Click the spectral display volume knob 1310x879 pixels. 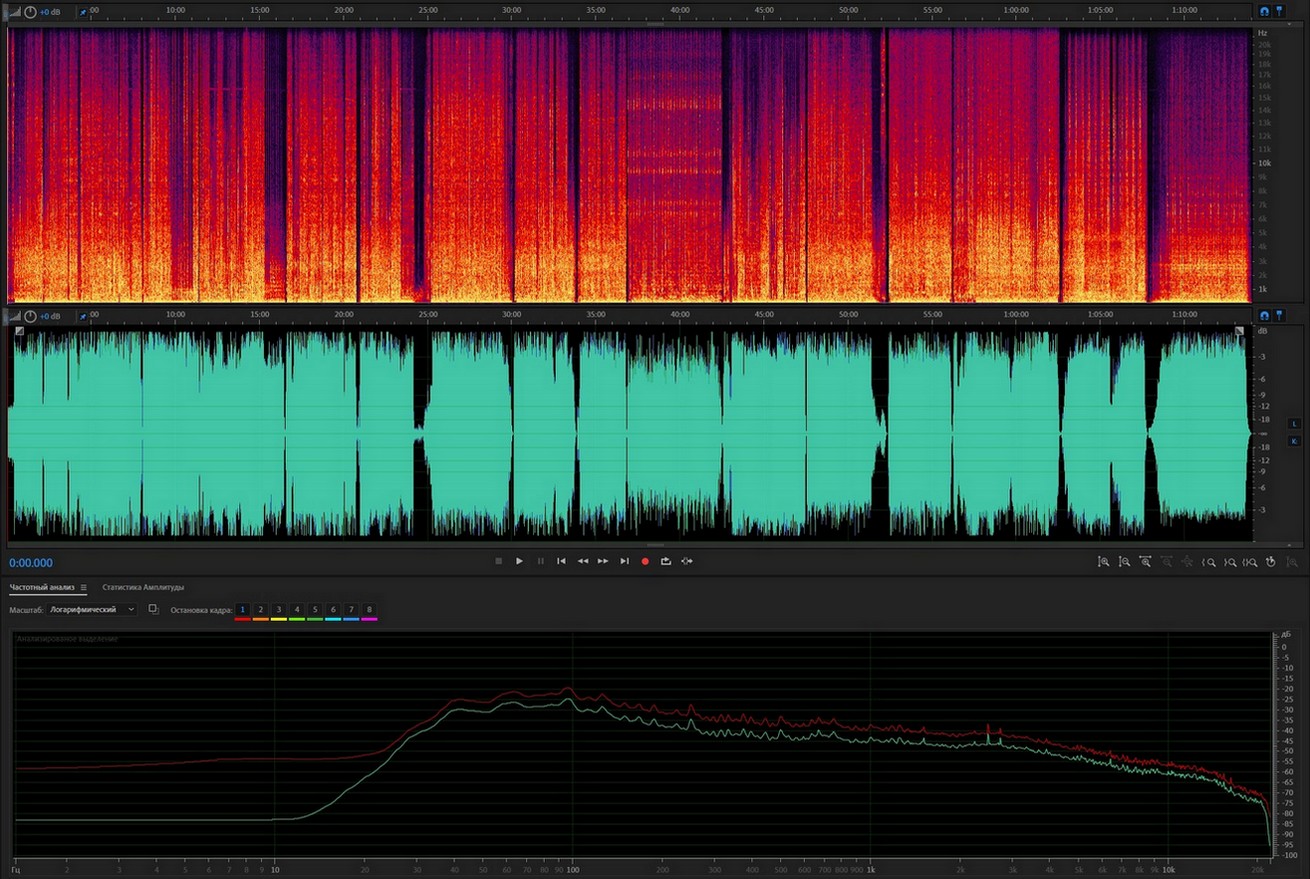point(30,11)
